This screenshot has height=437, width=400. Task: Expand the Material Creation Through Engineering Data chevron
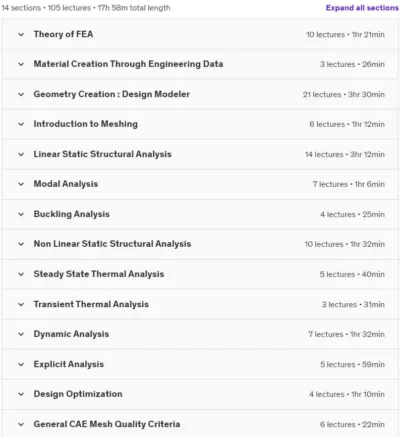point(21,64)
